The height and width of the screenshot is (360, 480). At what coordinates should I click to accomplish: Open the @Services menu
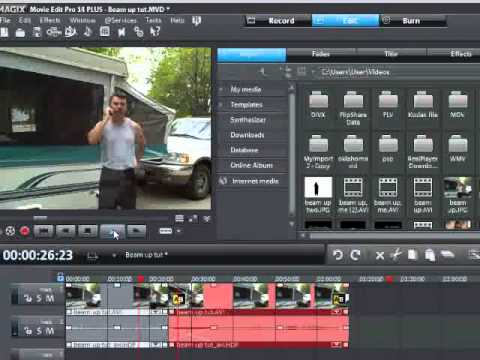click(121, 21)
